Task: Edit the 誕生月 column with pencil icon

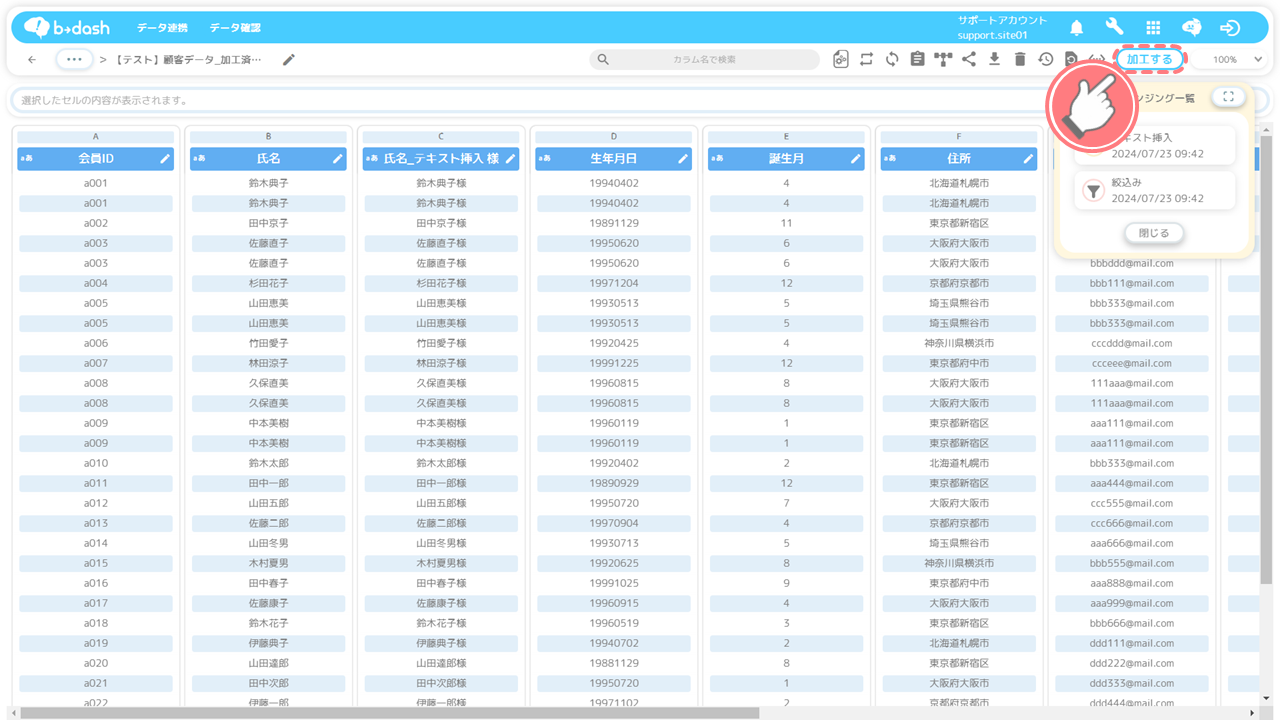Action: [855, 158]
